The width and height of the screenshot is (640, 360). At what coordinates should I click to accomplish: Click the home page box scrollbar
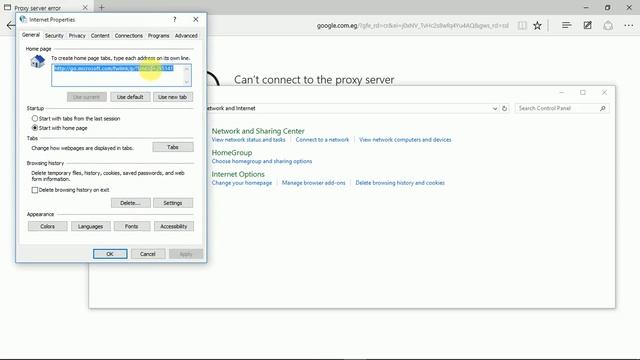coord(187,75)
